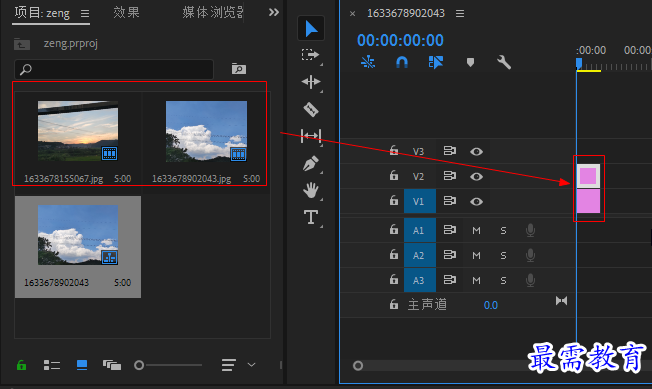Select the 项目: zeng tab
This screenshot has width=652, height=389.
pyautogui.click(x=42, y=13)
